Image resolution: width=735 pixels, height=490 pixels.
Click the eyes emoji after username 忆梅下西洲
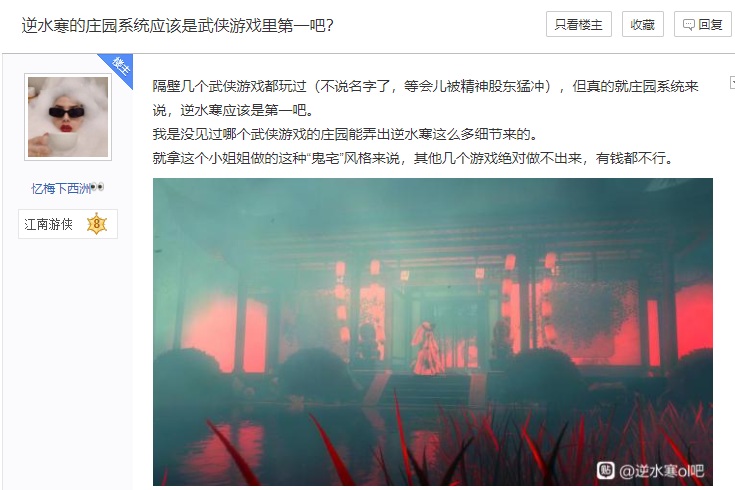pos(98,188)
